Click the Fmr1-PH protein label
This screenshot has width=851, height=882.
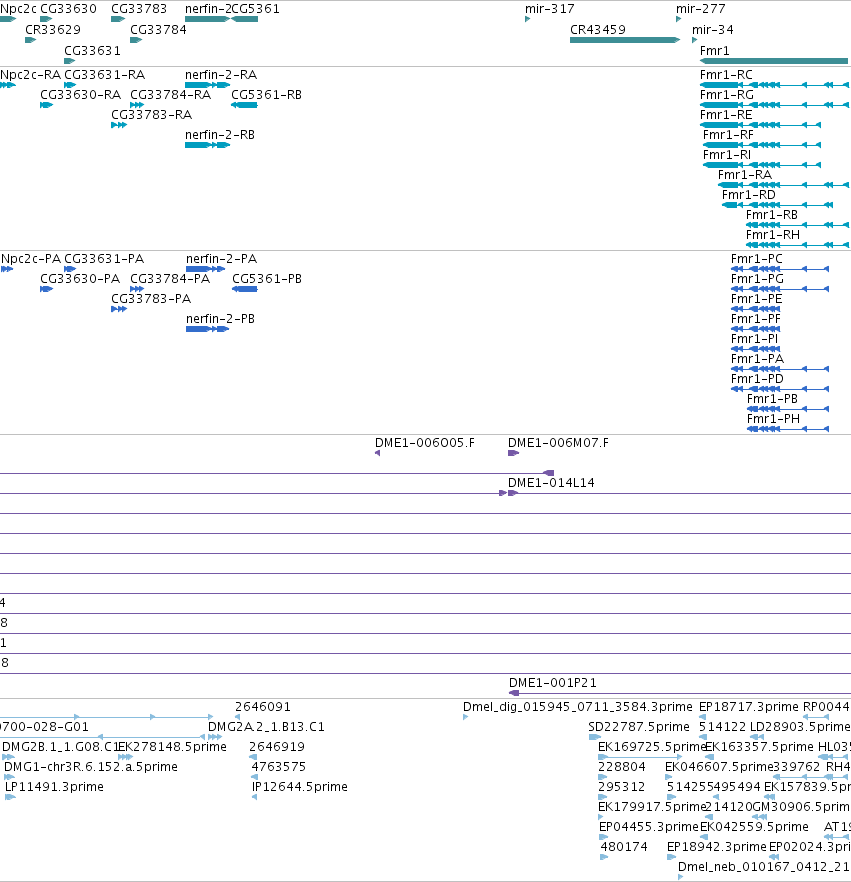click(773, 418)
